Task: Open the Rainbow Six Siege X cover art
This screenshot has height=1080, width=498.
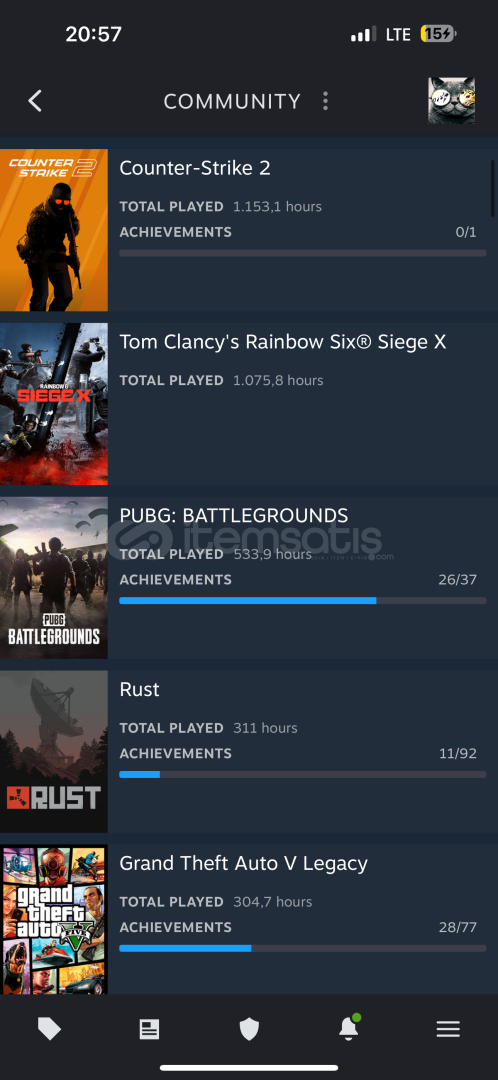Action: [54, 404]
